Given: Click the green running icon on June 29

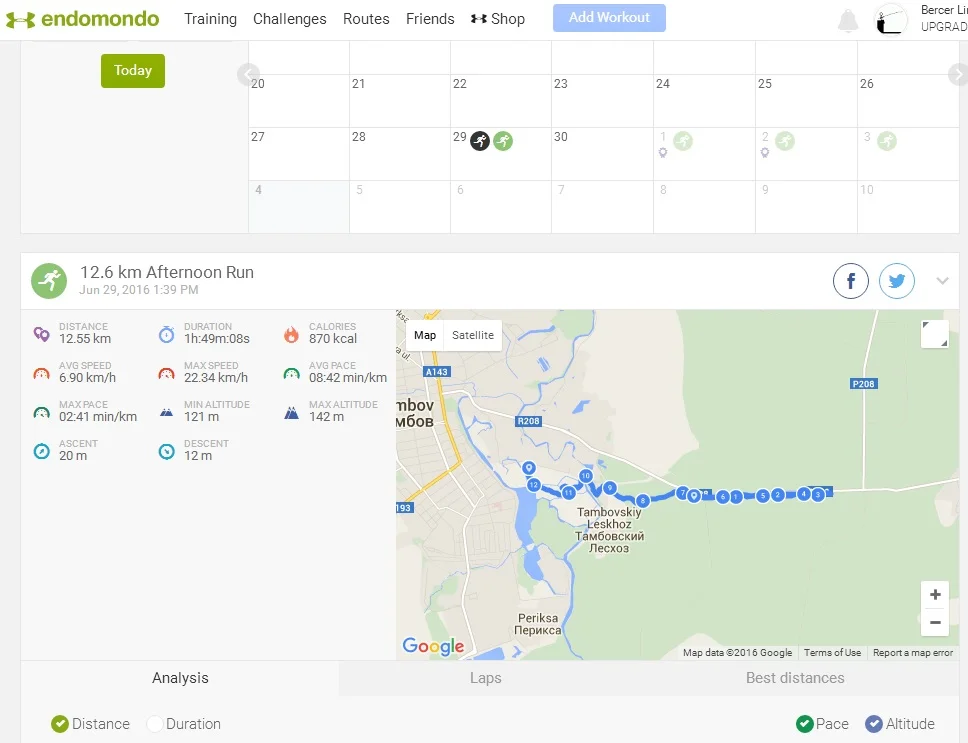Looking at the screenshot, I should coord(503,141).
